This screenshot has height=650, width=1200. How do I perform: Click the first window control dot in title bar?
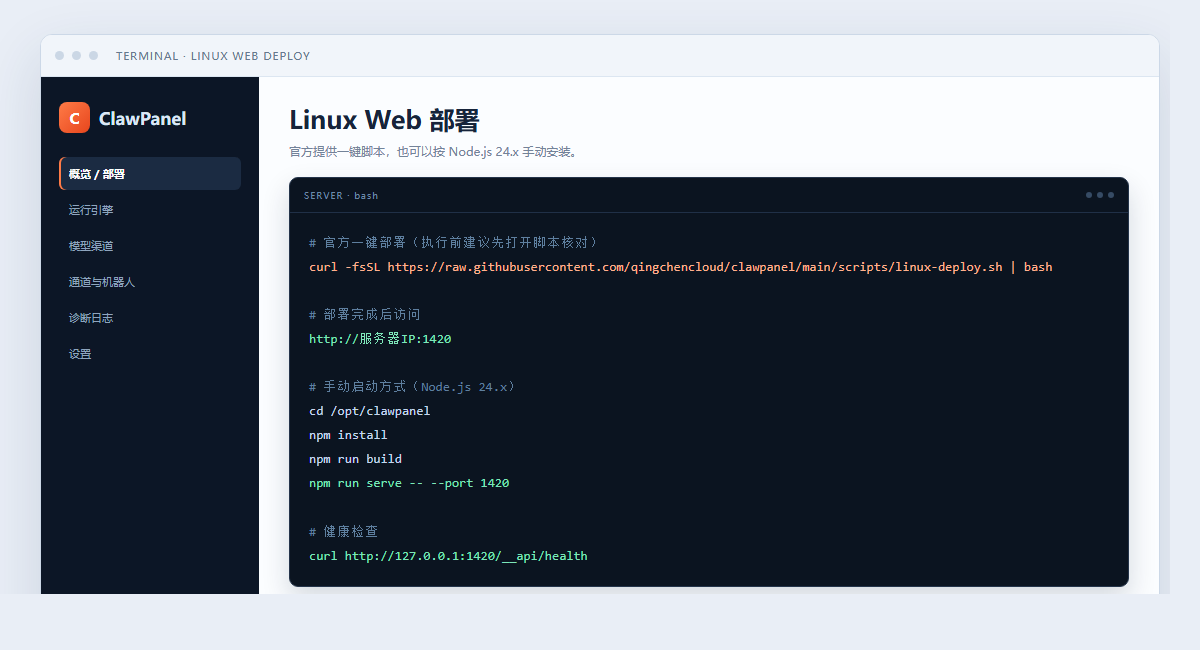tap(60, 56)
